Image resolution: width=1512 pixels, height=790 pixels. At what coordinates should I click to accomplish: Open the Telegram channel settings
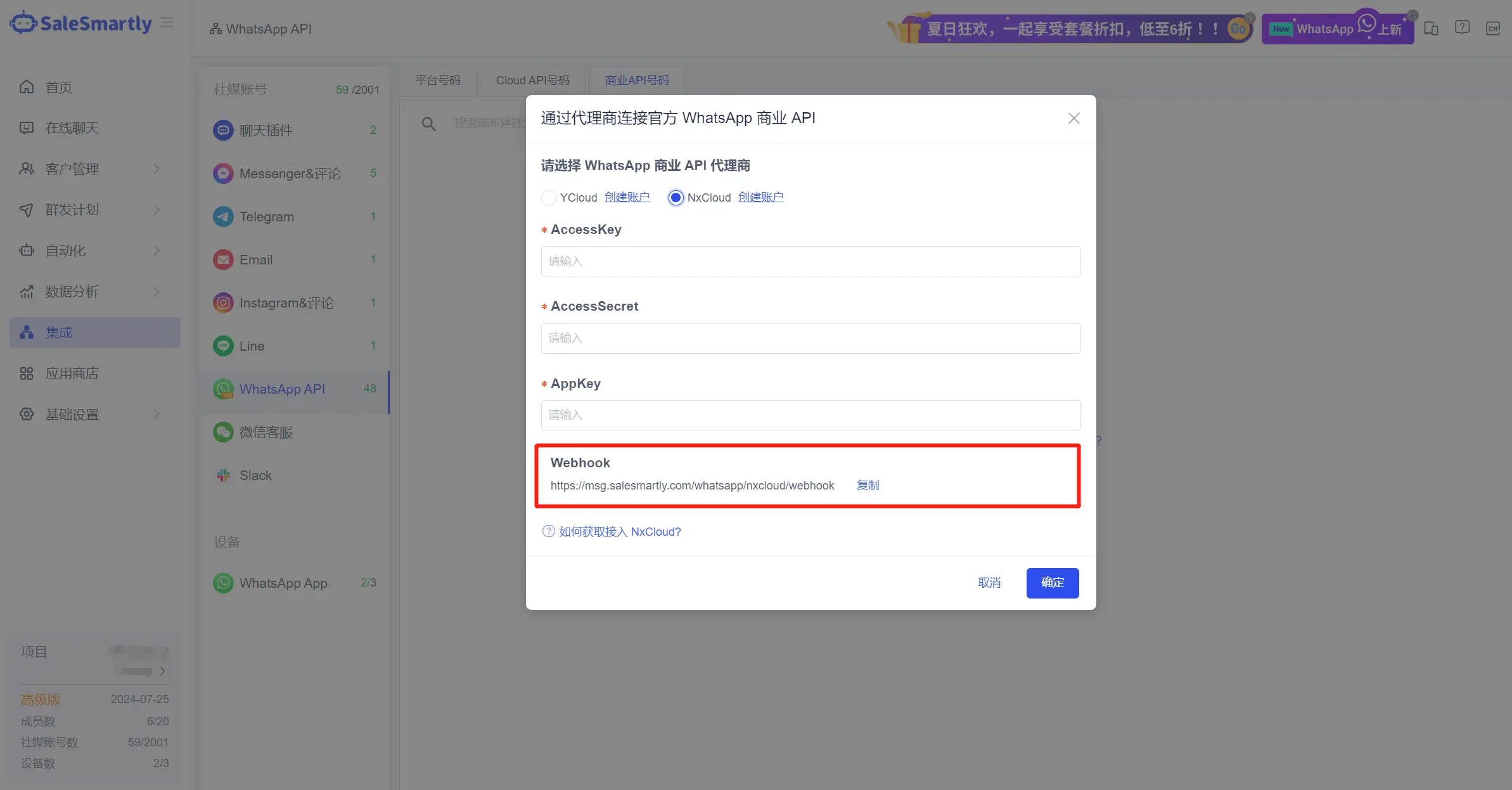(x=266, y=216)
